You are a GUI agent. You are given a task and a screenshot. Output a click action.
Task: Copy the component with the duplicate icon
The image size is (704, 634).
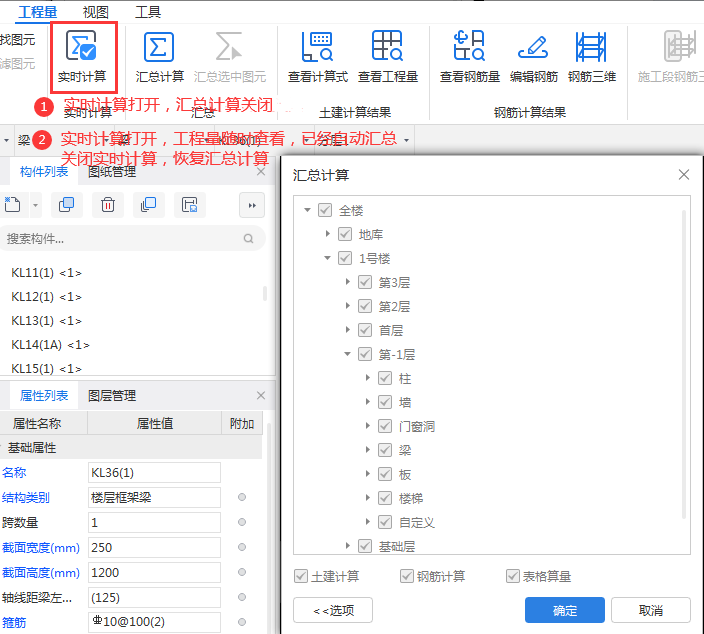point(66,205)
